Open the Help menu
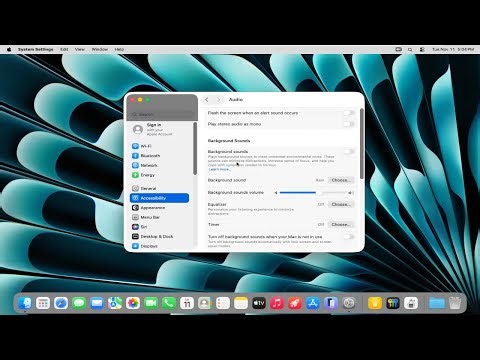This screenshot has width=480, height=360. [x=119, y=49]
